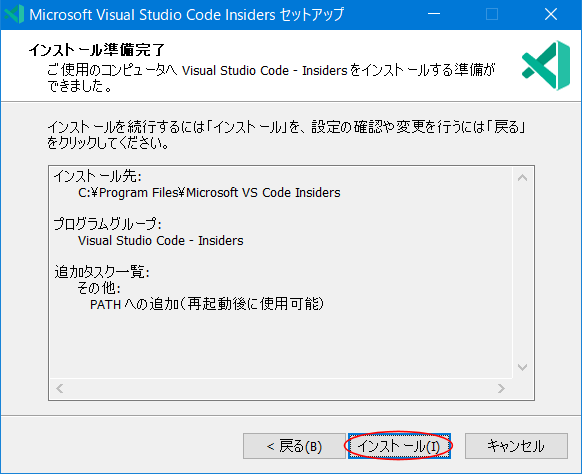The width and height of the screenshot is (582, 474).
Task: Click the disabled maximize window button
Action: (492, 14)
